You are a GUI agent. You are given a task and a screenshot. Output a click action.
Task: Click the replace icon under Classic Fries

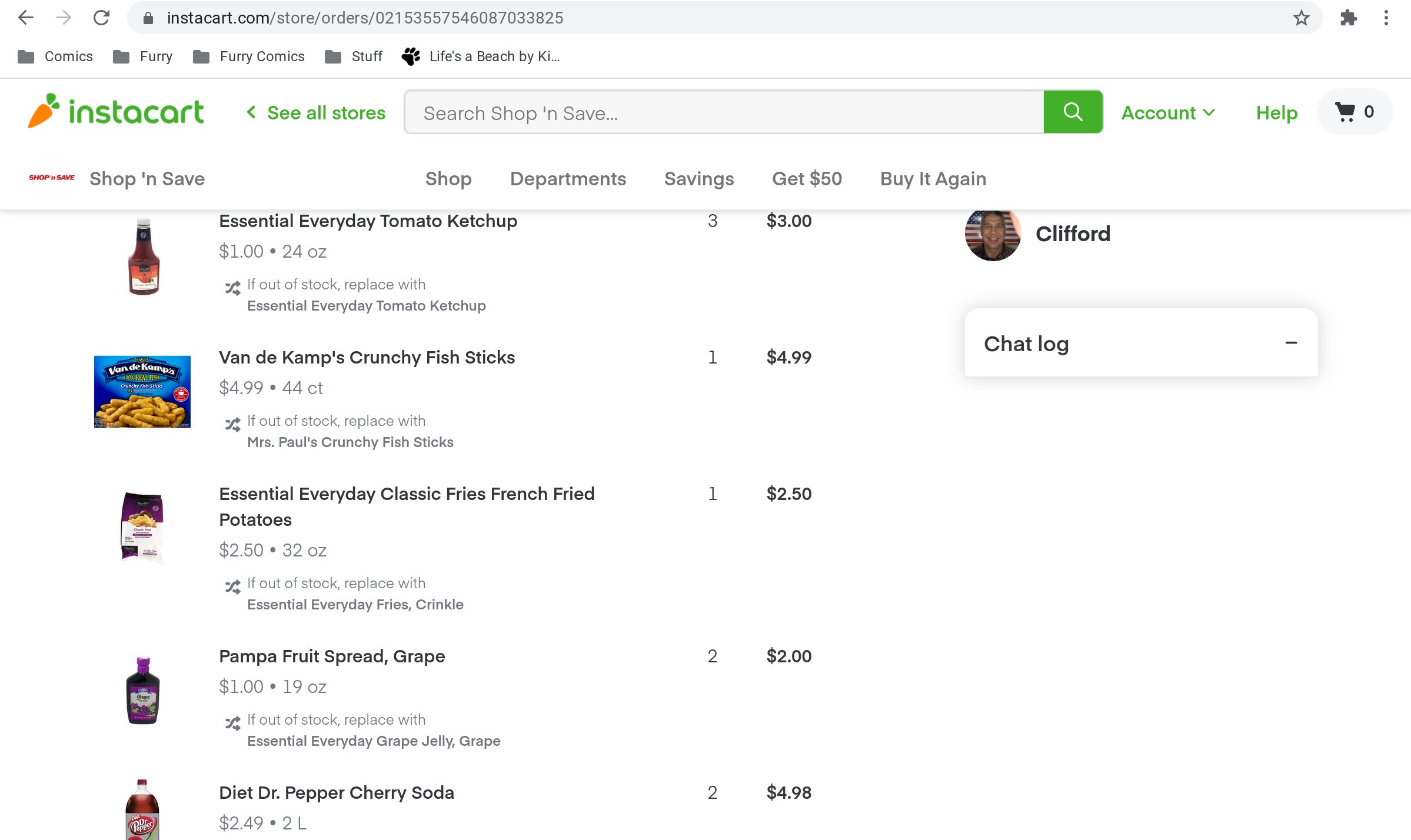coord(232,587)
